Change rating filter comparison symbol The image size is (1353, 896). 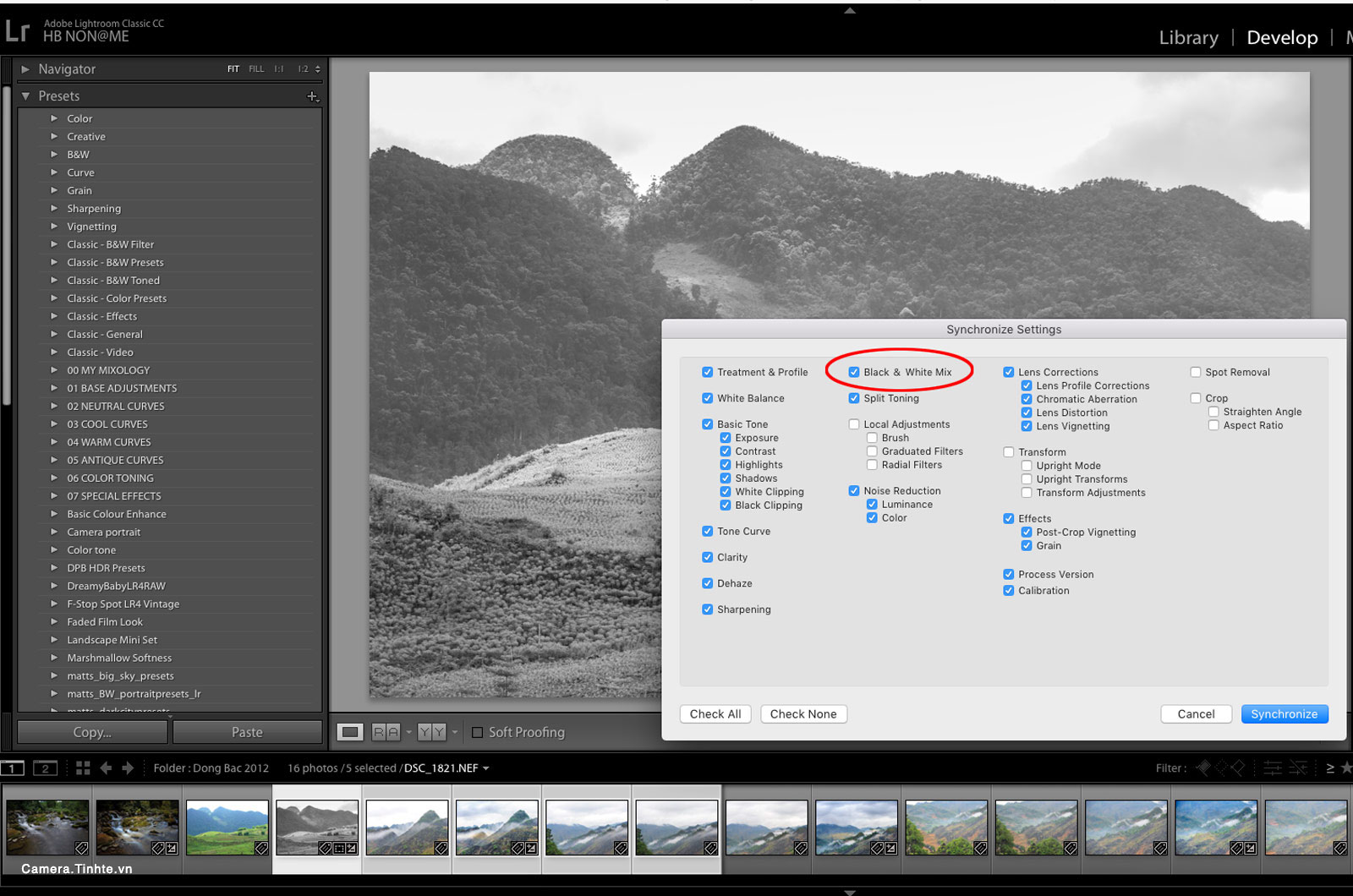[1330, 768]
